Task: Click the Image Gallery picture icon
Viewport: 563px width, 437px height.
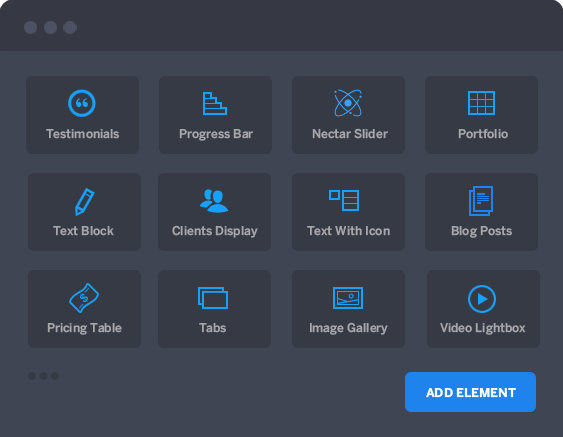Action: [348, 298]
